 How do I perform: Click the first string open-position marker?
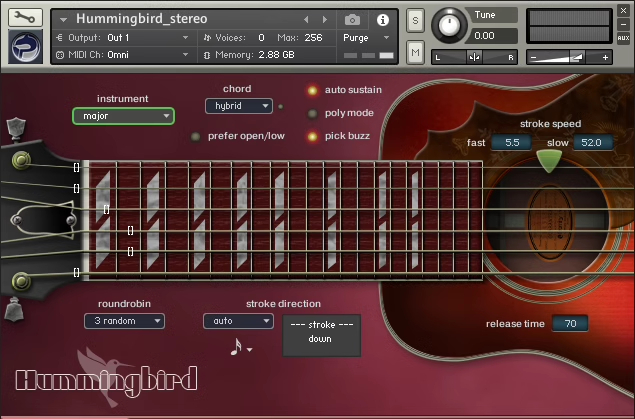point(77,167)
